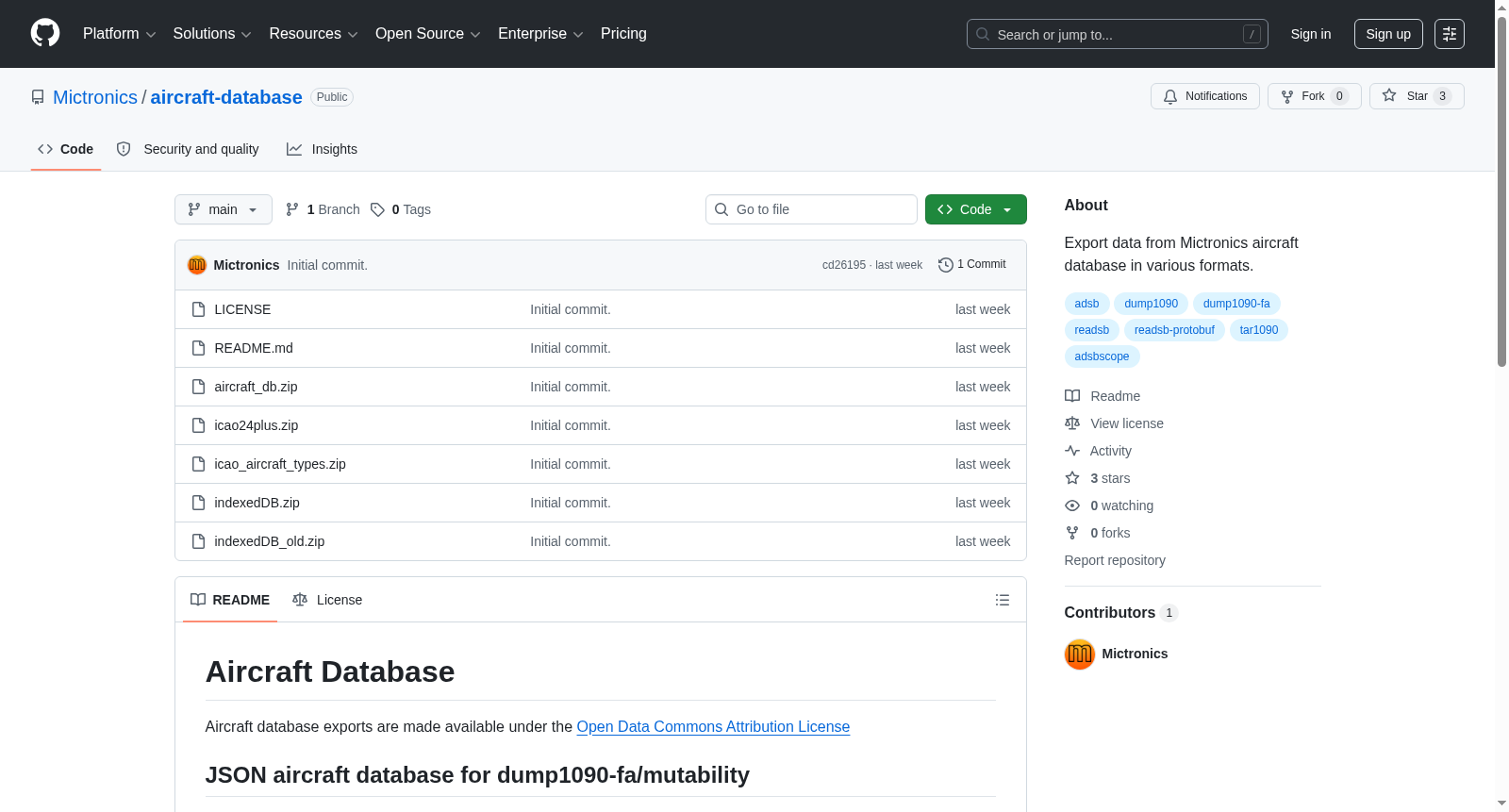The width and height of the screenshot is (1509, 812).
Task: Expand the Resources menu
Action: 313,34
